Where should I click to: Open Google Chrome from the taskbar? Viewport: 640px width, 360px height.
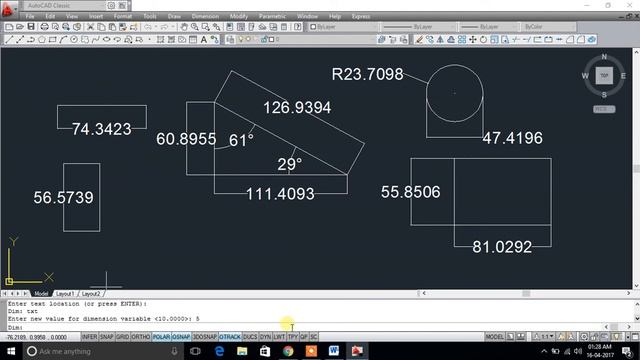288,351
